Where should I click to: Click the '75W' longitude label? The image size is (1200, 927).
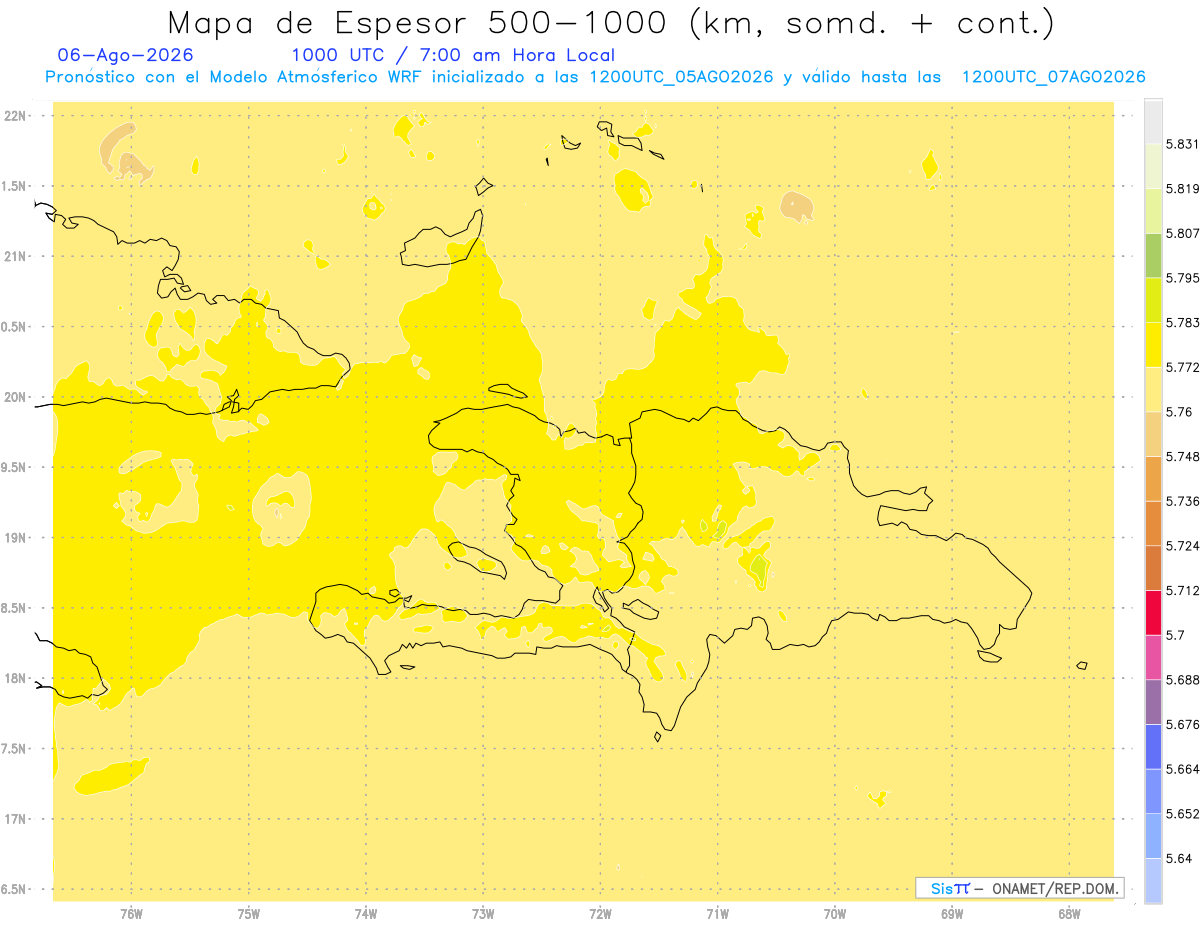pos(249,914)
